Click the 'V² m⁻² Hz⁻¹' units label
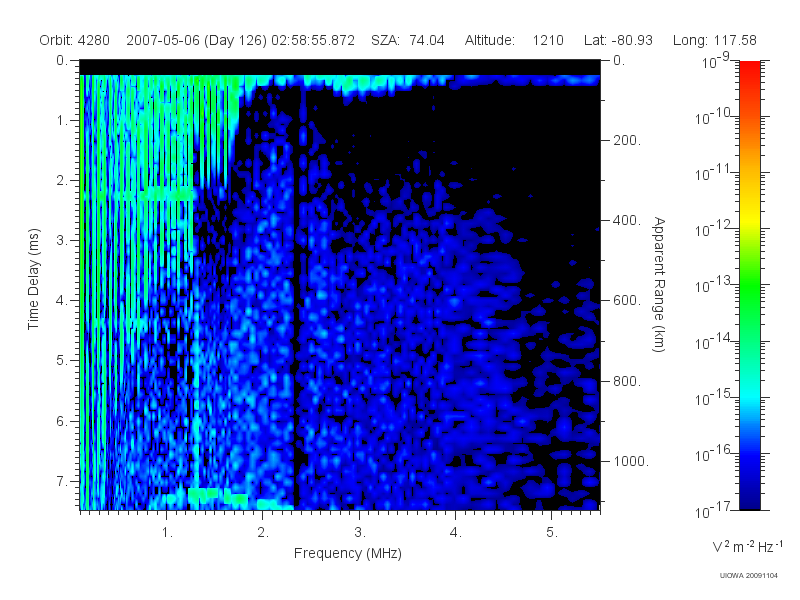The image size is (800, 600). 747,546
